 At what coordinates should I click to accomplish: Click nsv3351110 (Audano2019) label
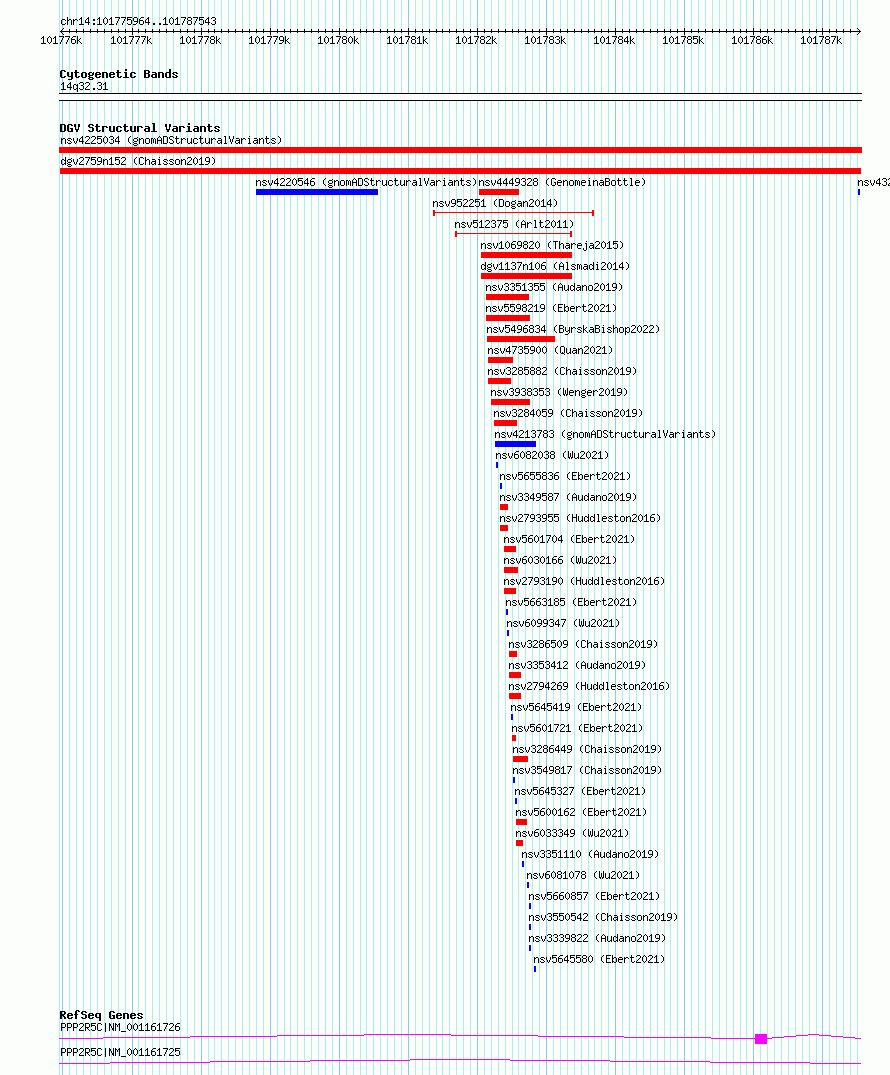[590, 854]
